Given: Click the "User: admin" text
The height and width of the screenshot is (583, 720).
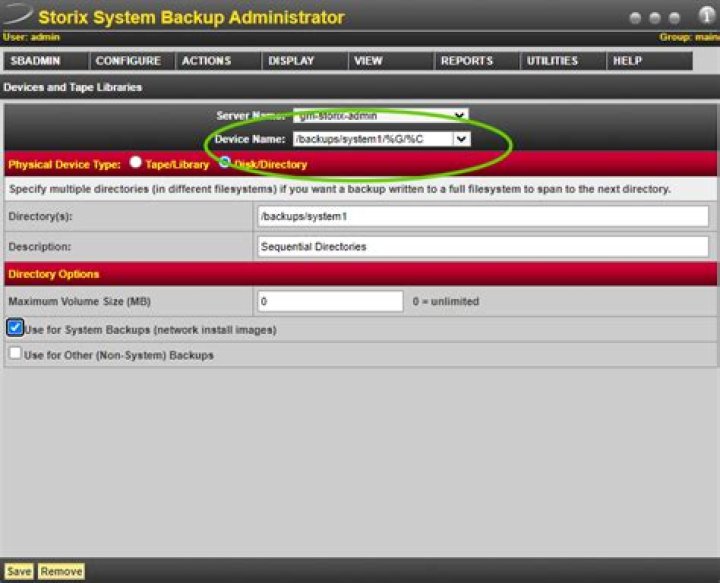Looking at the screenshot, I should pos(31,37).
